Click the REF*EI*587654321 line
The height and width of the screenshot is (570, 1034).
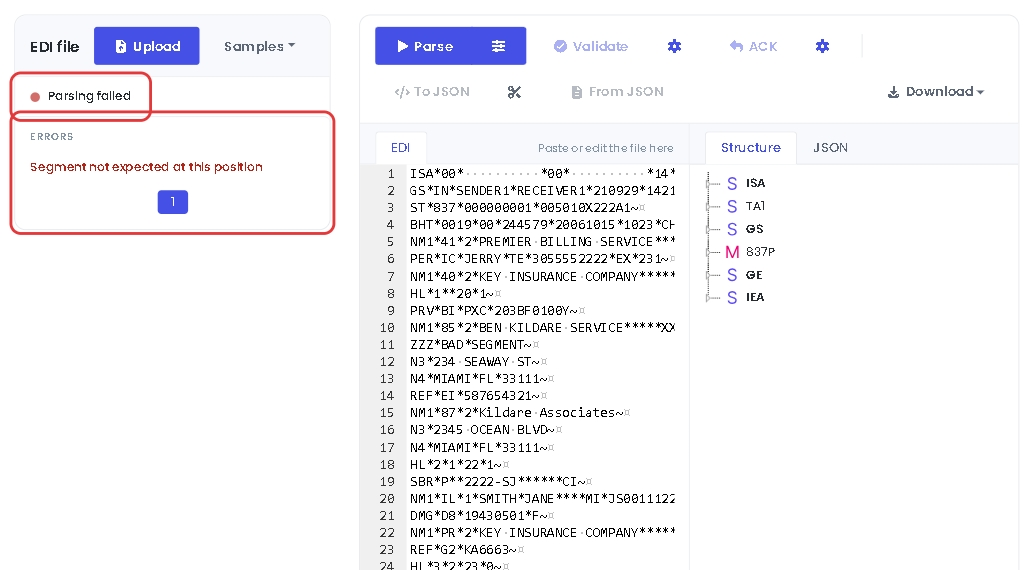click(478, 396)
